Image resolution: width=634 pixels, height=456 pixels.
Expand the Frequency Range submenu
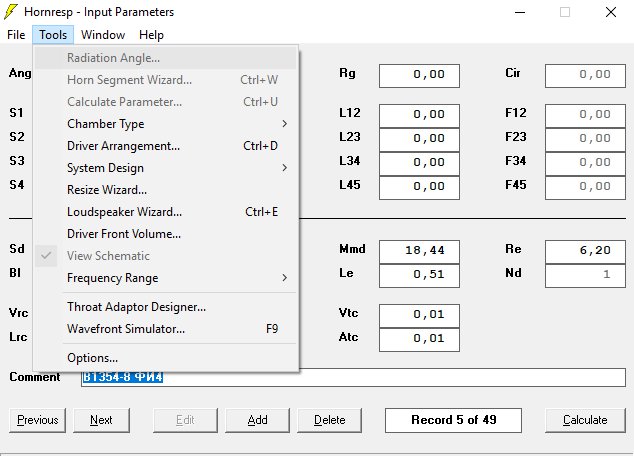click(x=165, y=278)
